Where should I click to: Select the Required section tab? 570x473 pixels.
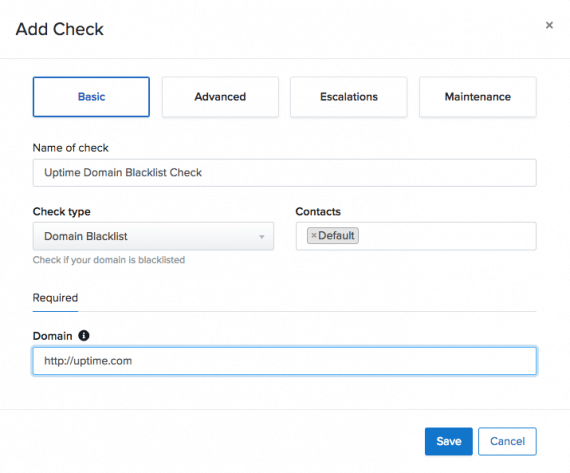(55, 298)
